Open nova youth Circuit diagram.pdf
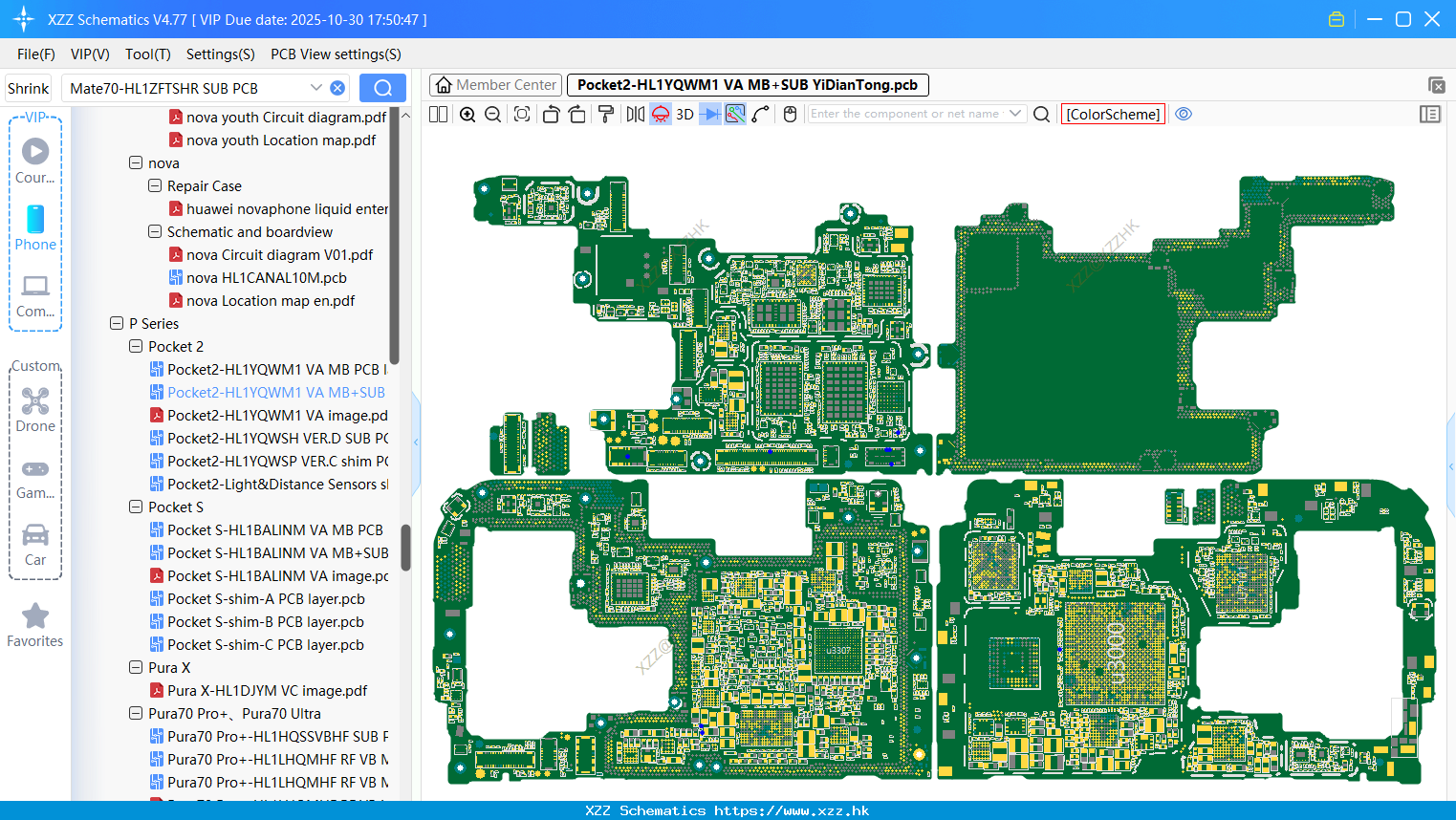The image size is (1456, 820). point(278,118)
